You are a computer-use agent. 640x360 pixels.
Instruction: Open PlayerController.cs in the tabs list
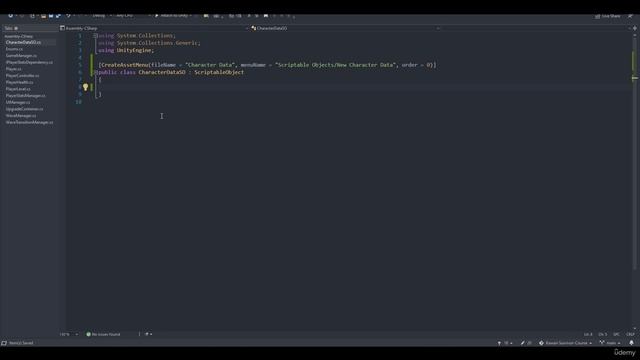(x=22, y=76)
